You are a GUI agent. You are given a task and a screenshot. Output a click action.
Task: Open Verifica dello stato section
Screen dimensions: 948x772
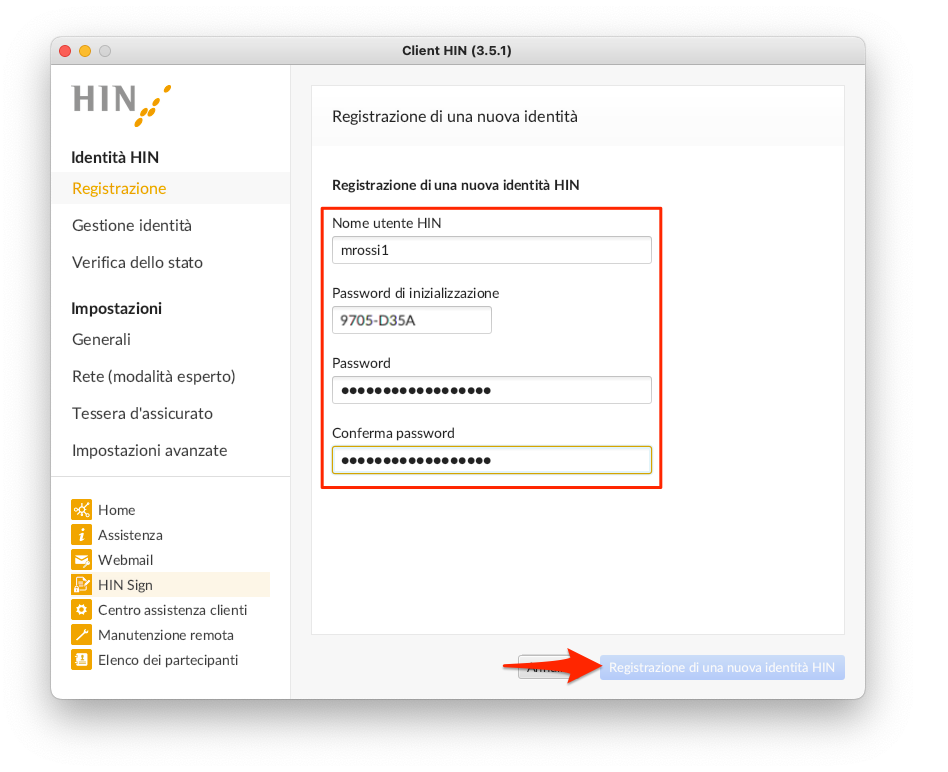[137, 262]
